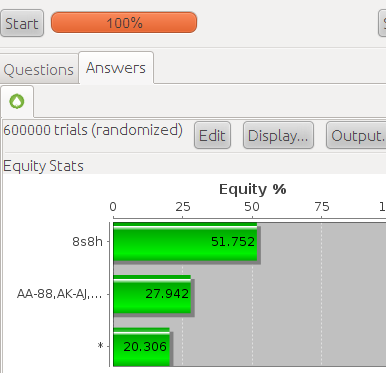Image resolution: width=386 pixels, height=373 pixels.
Task: Click the orange 100% progress bar
Action: click(x=124, y=23)
